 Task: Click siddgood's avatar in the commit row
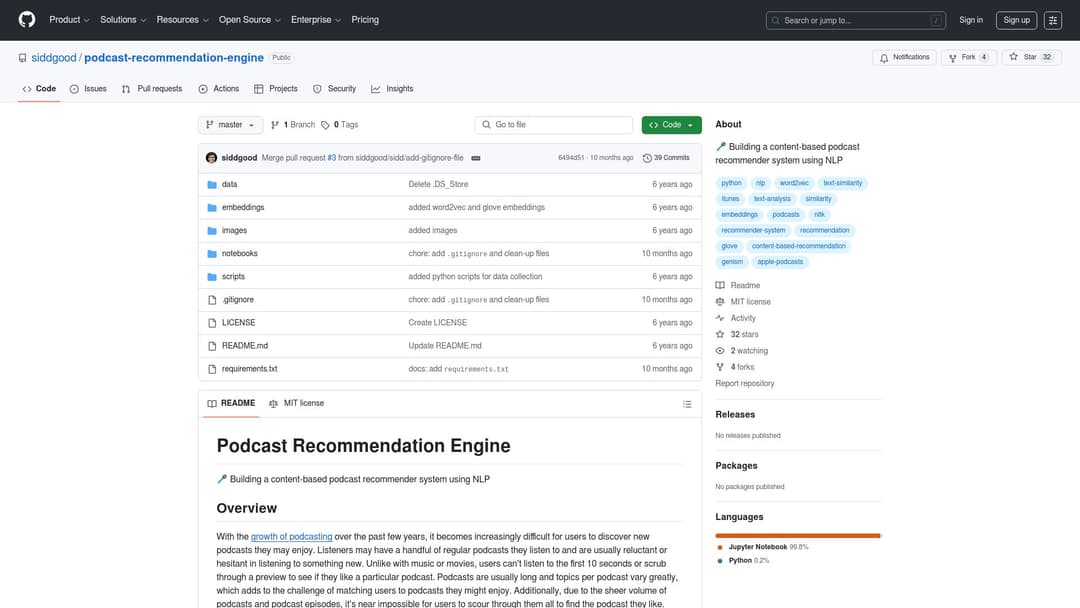[x=211, y=158]
